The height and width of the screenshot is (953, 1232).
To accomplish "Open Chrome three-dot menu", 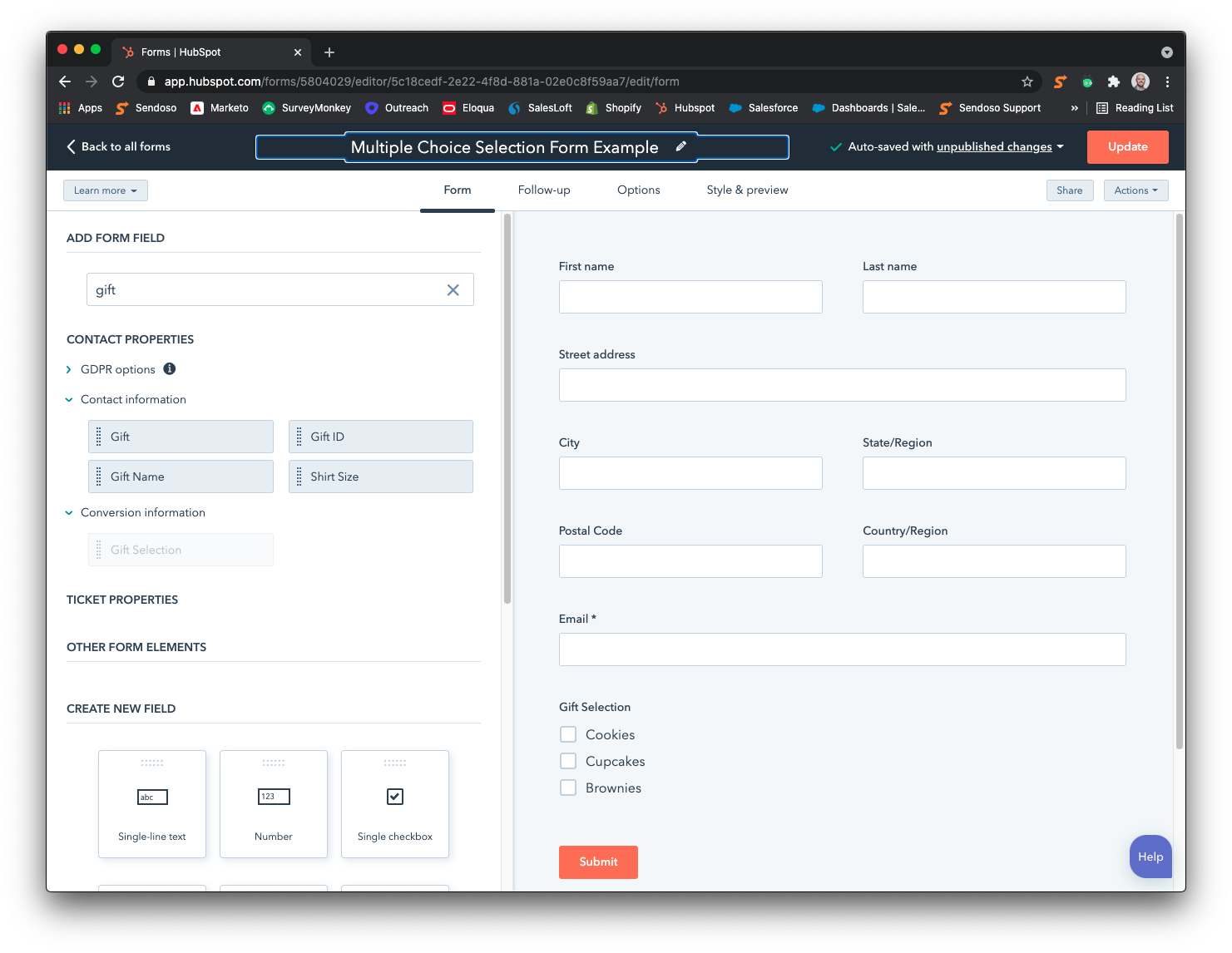I will click(x=1167, y=81).
